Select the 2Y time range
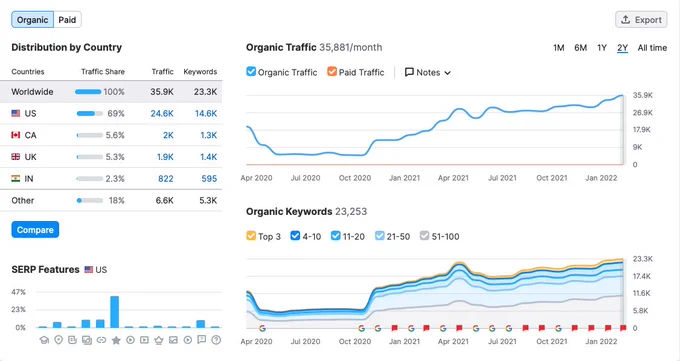This screenshot has height=361, width=680. [x=622, y=48]
